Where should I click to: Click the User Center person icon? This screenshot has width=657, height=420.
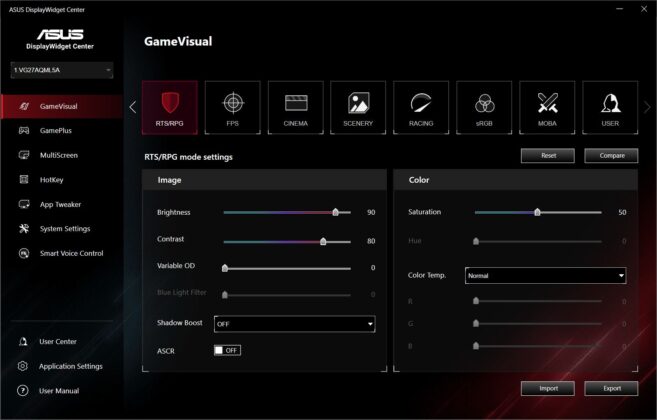(x=23, y=342)
